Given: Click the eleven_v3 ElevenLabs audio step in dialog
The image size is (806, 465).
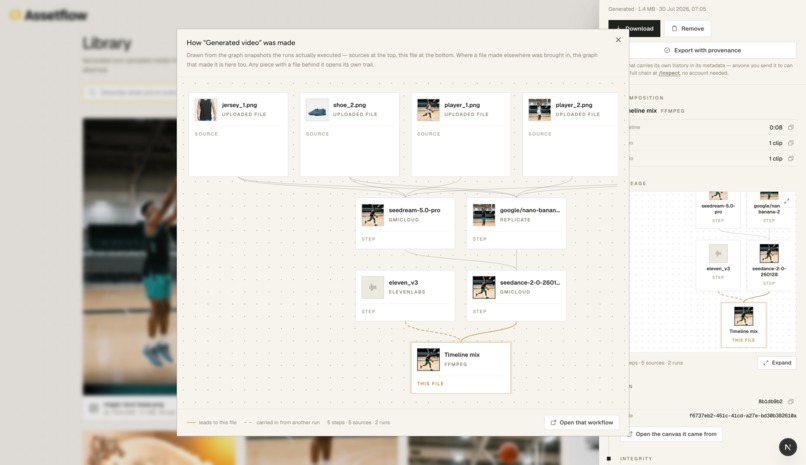Looking at the screenshot, I should pos(405,296).
